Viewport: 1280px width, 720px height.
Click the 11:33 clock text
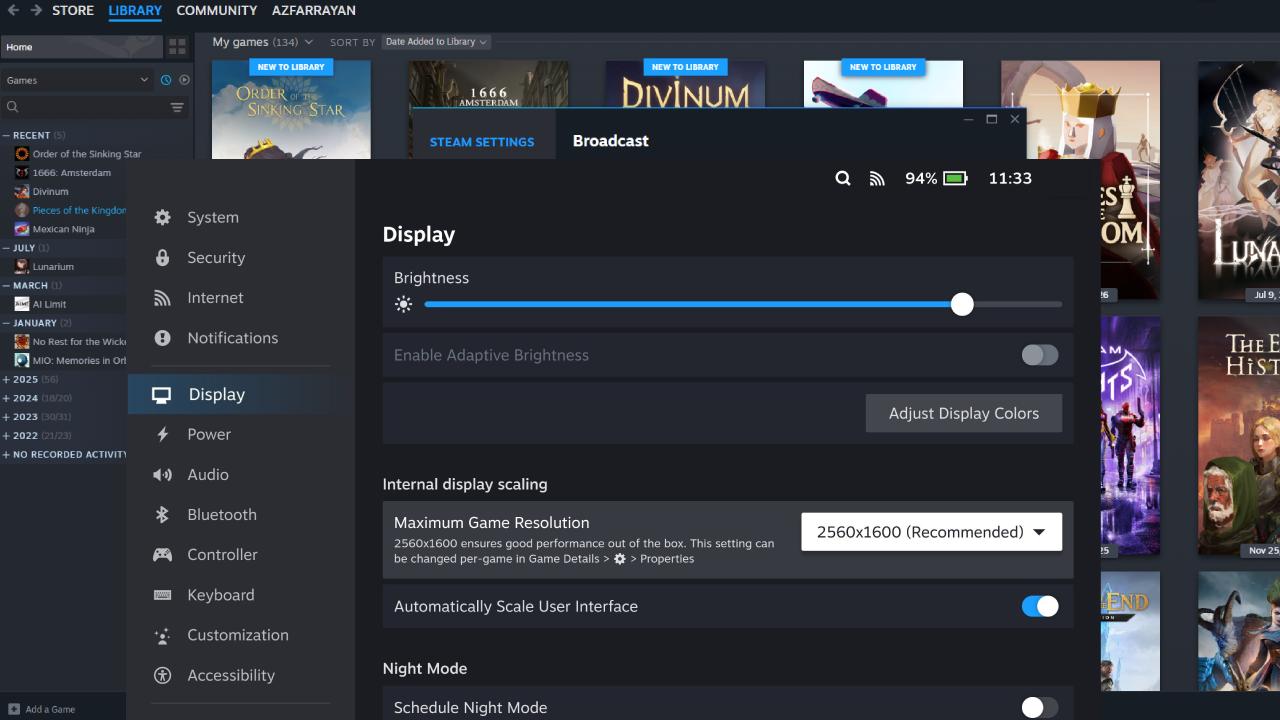tap(1010, 178)
